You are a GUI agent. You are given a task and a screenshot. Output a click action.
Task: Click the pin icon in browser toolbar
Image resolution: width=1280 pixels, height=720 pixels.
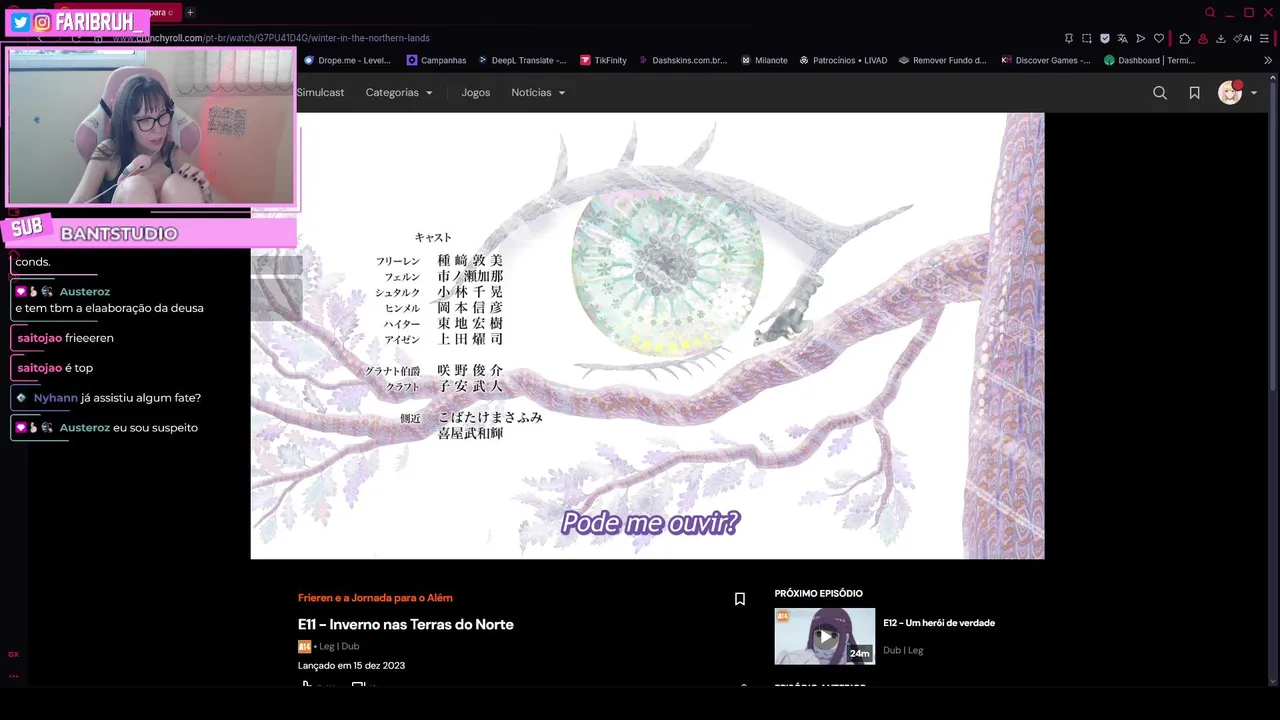(1069, 38)
